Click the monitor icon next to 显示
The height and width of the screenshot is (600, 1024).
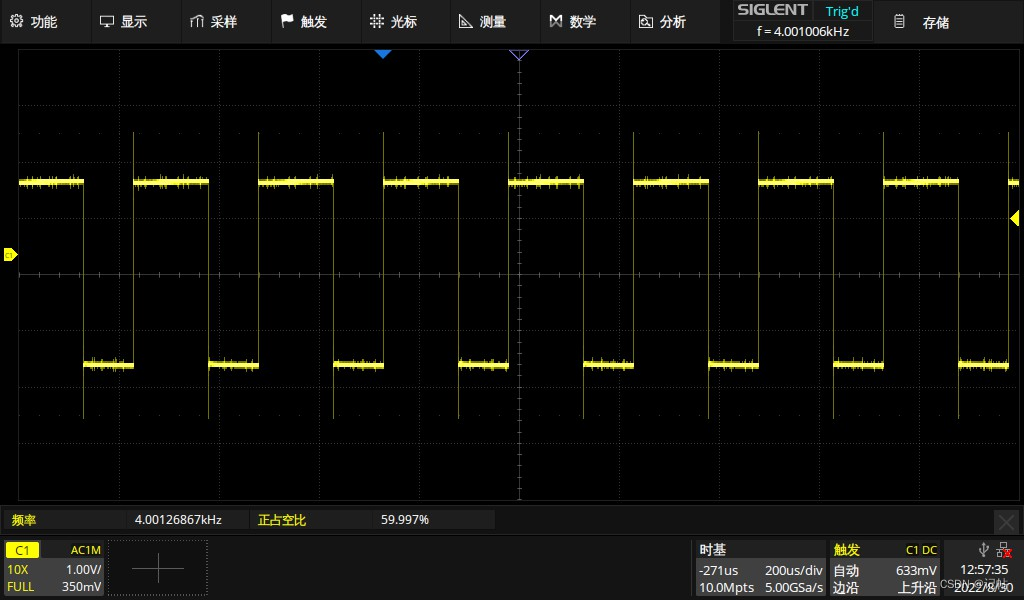pos(106,22)
